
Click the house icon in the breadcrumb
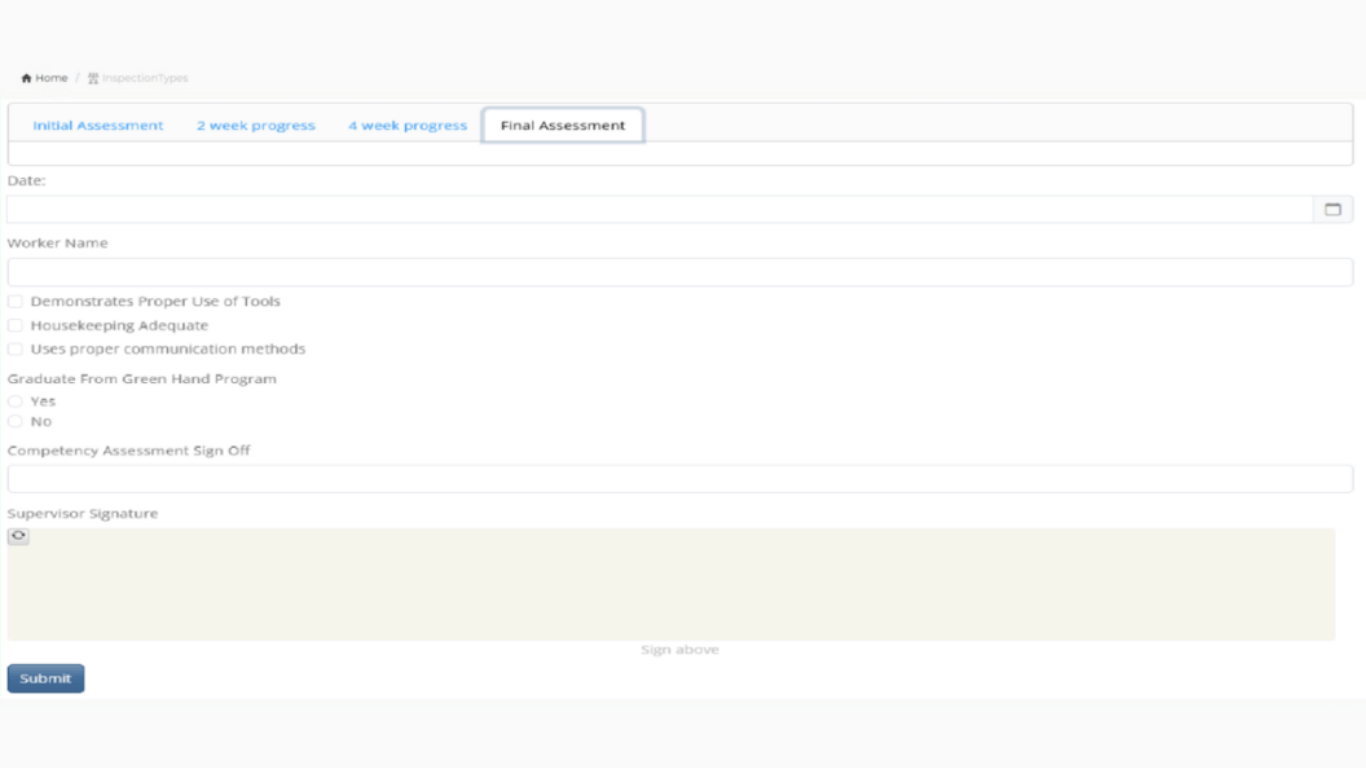pyautogui.click(x=27, y=78)
